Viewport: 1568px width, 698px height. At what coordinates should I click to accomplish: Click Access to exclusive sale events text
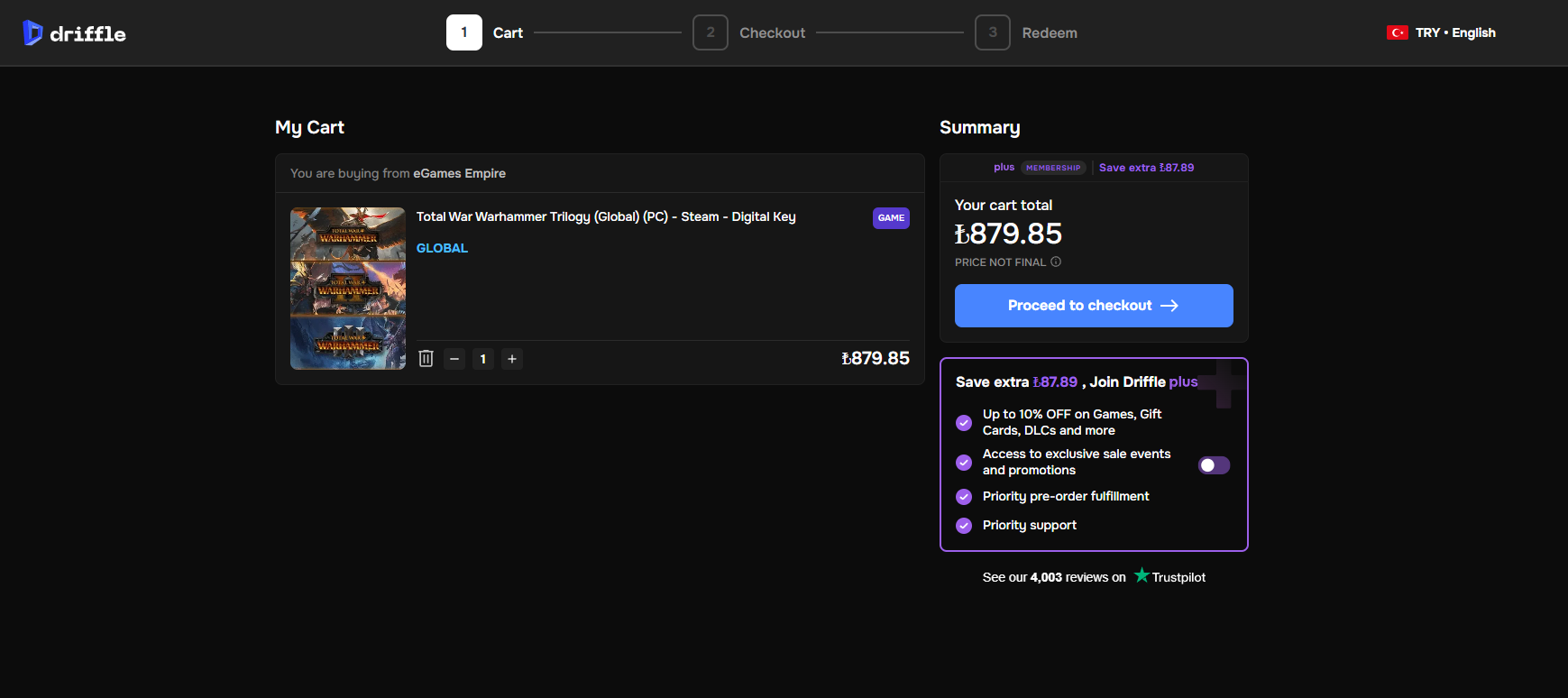click(x=1077, y=462)
